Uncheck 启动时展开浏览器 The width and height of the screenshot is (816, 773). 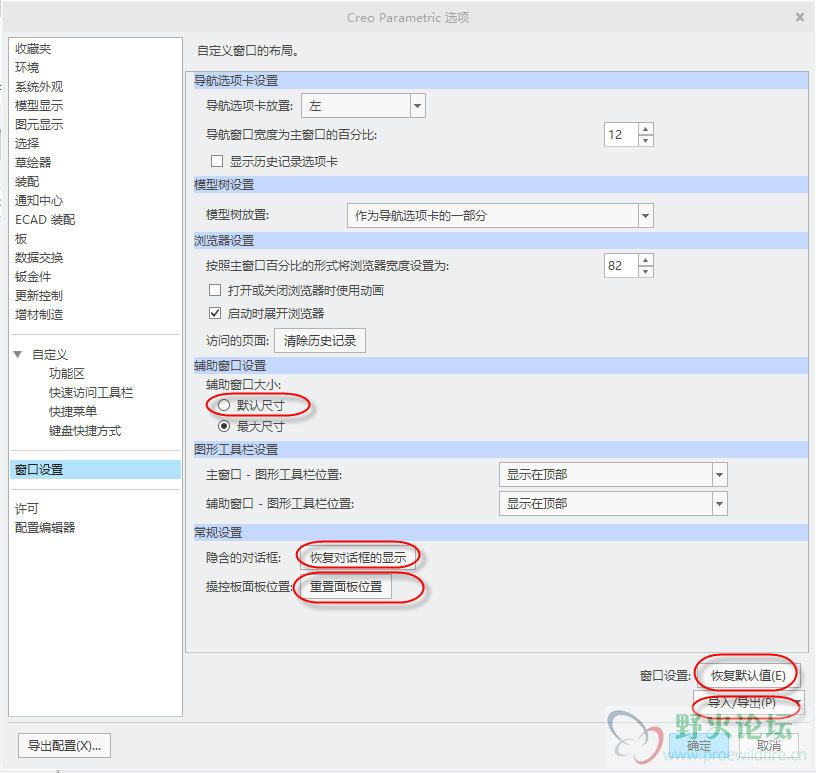coord(215,313)
